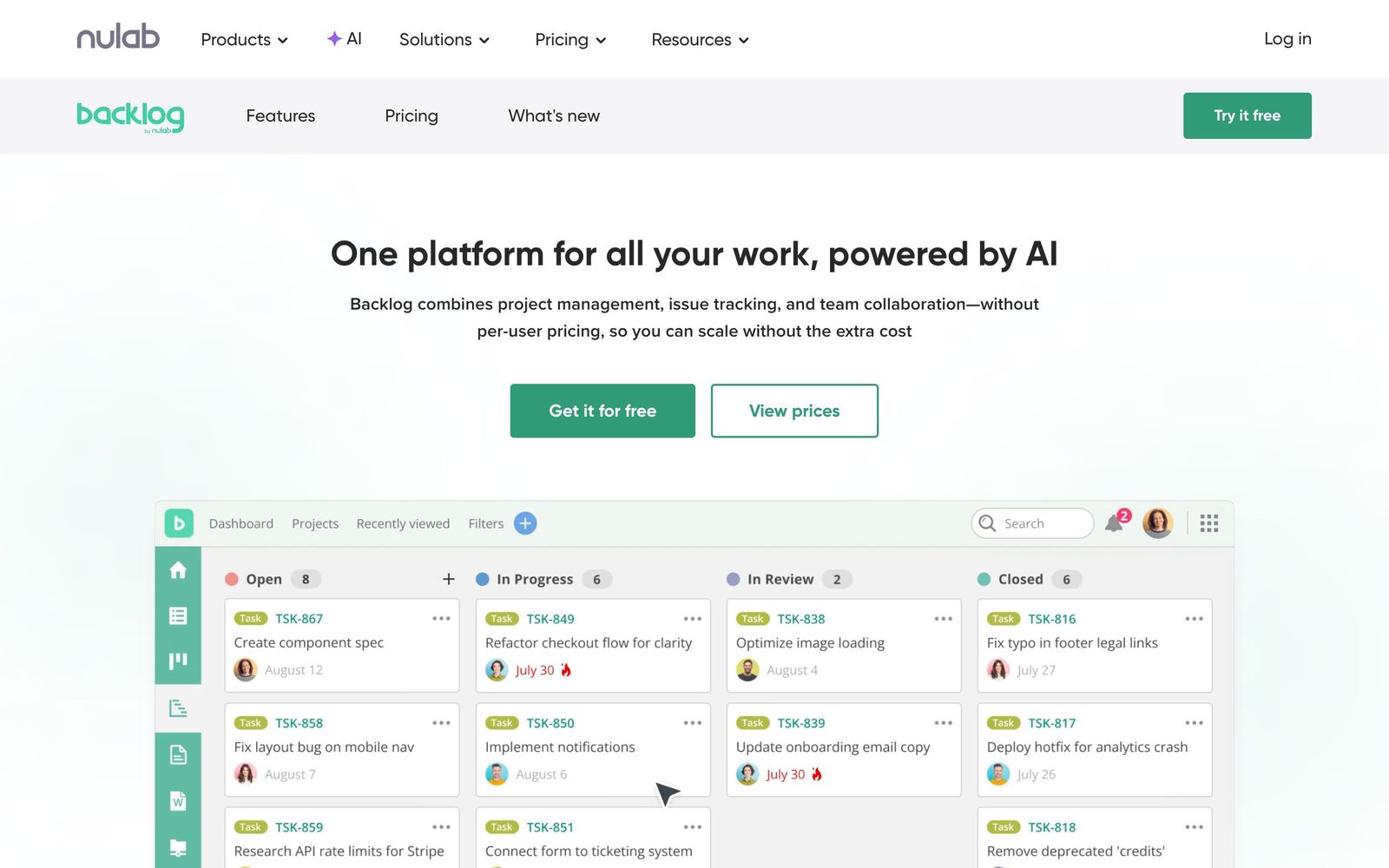Open the AI sparkle menu item
The height and width of the screenshot is (868, 1389).
click(x=345, y=39)
